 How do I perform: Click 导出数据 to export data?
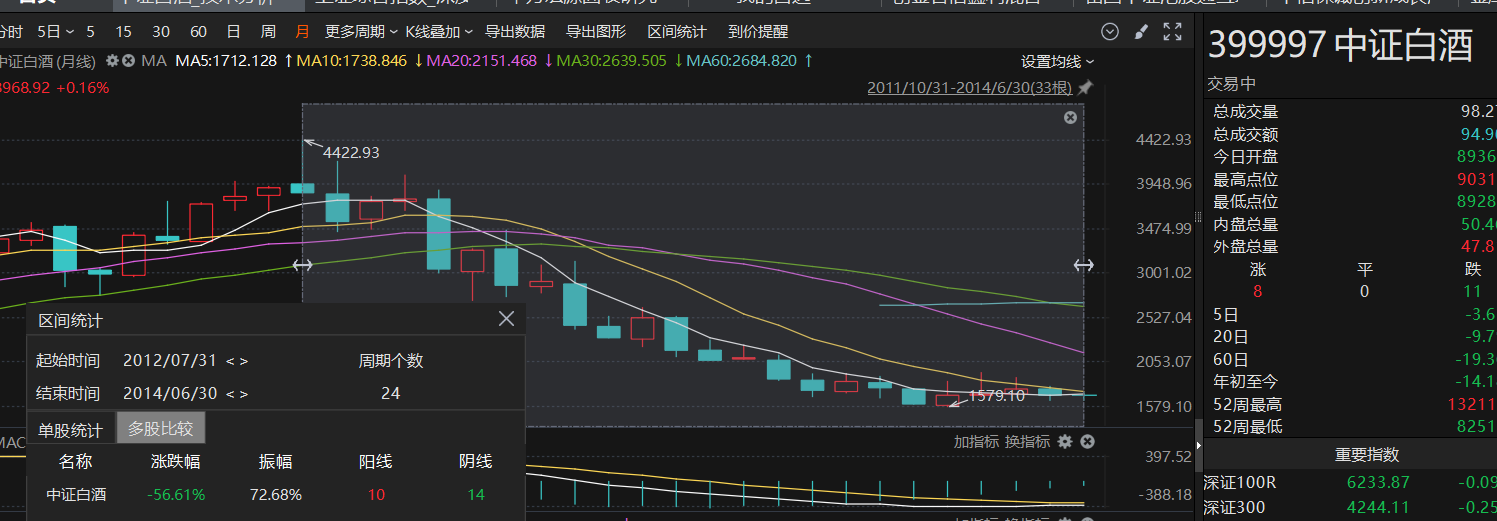click(x=515, y=31)
